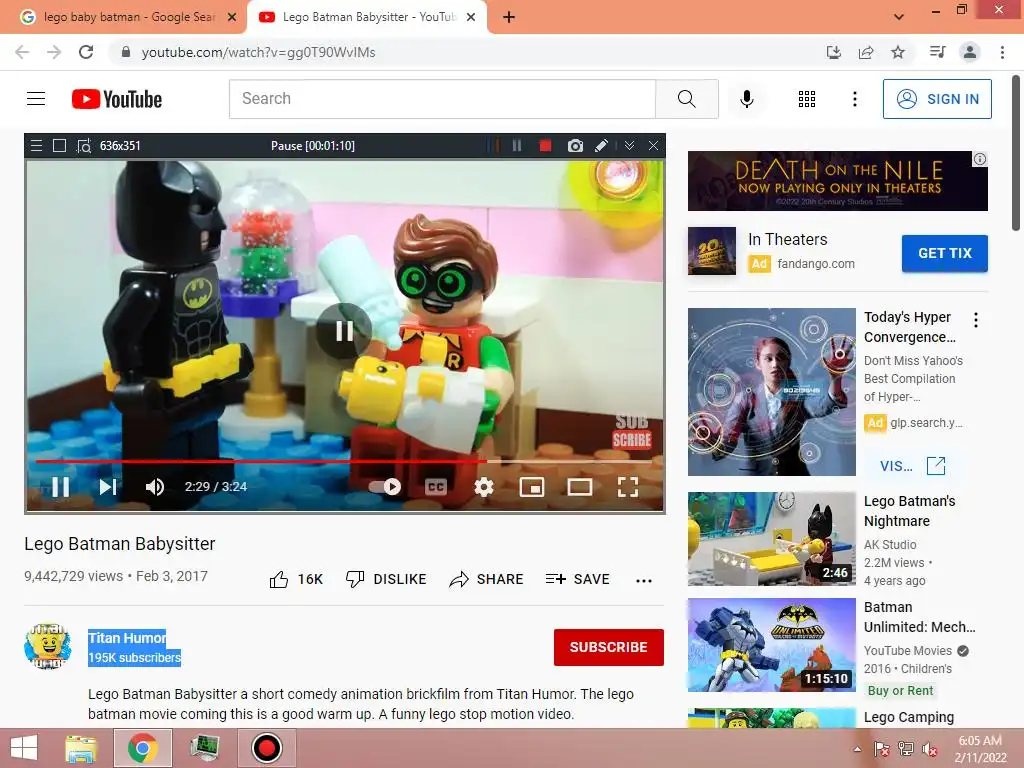Open YouTube settings three-dot menu
1024x768 pixels.
pos(854,99)
